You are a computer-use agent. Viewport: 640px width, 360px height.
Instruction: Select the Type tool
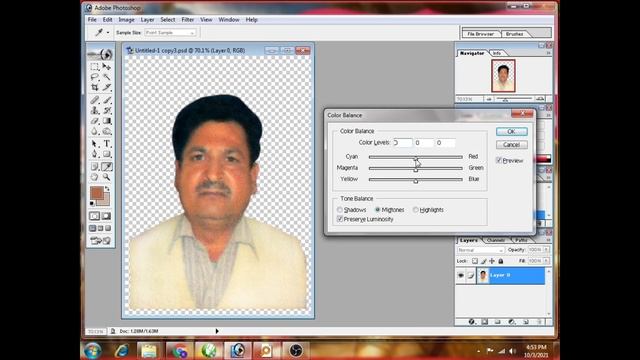click(107, 144)
